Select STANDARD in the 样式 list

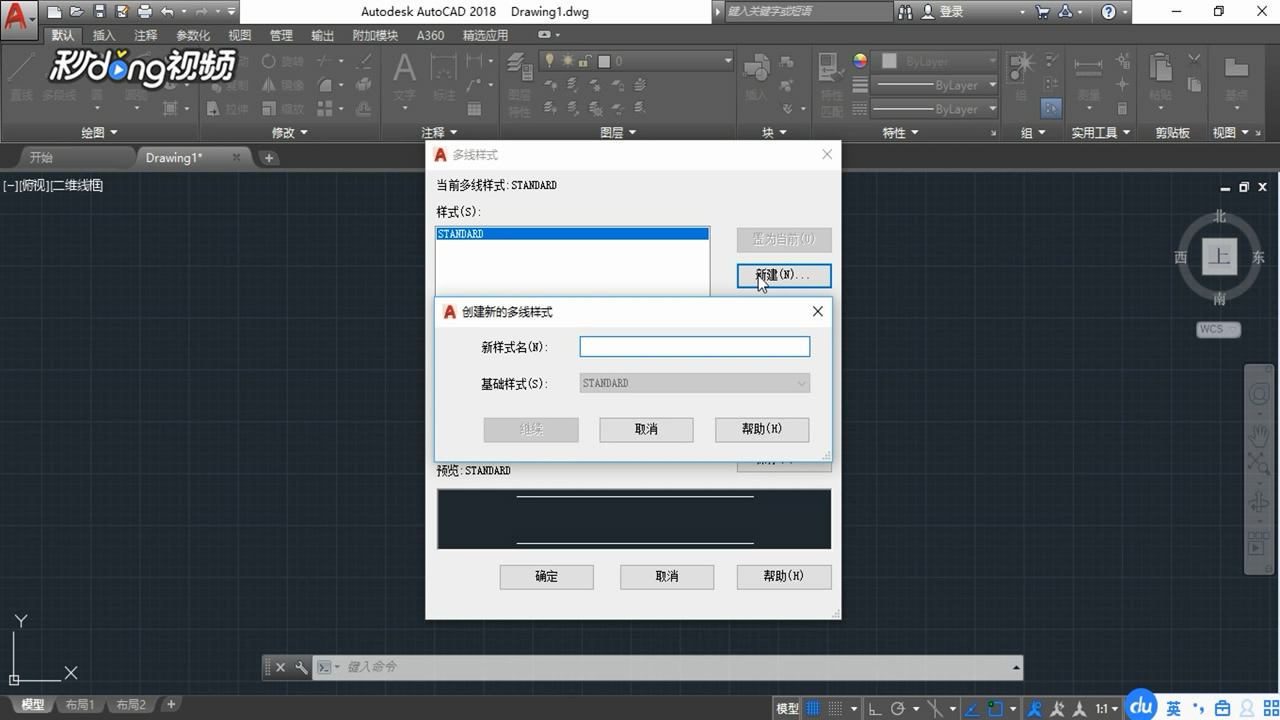[x=572, y=234]
